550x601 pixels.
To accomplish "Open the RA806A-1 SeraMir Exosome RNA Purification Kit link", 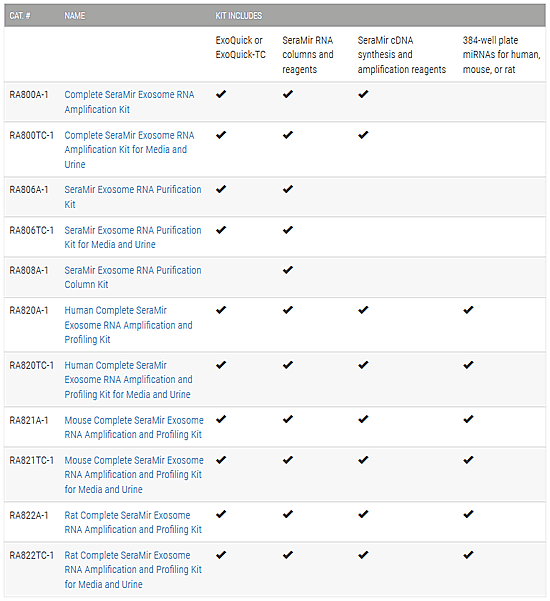I will click(133, 197).
